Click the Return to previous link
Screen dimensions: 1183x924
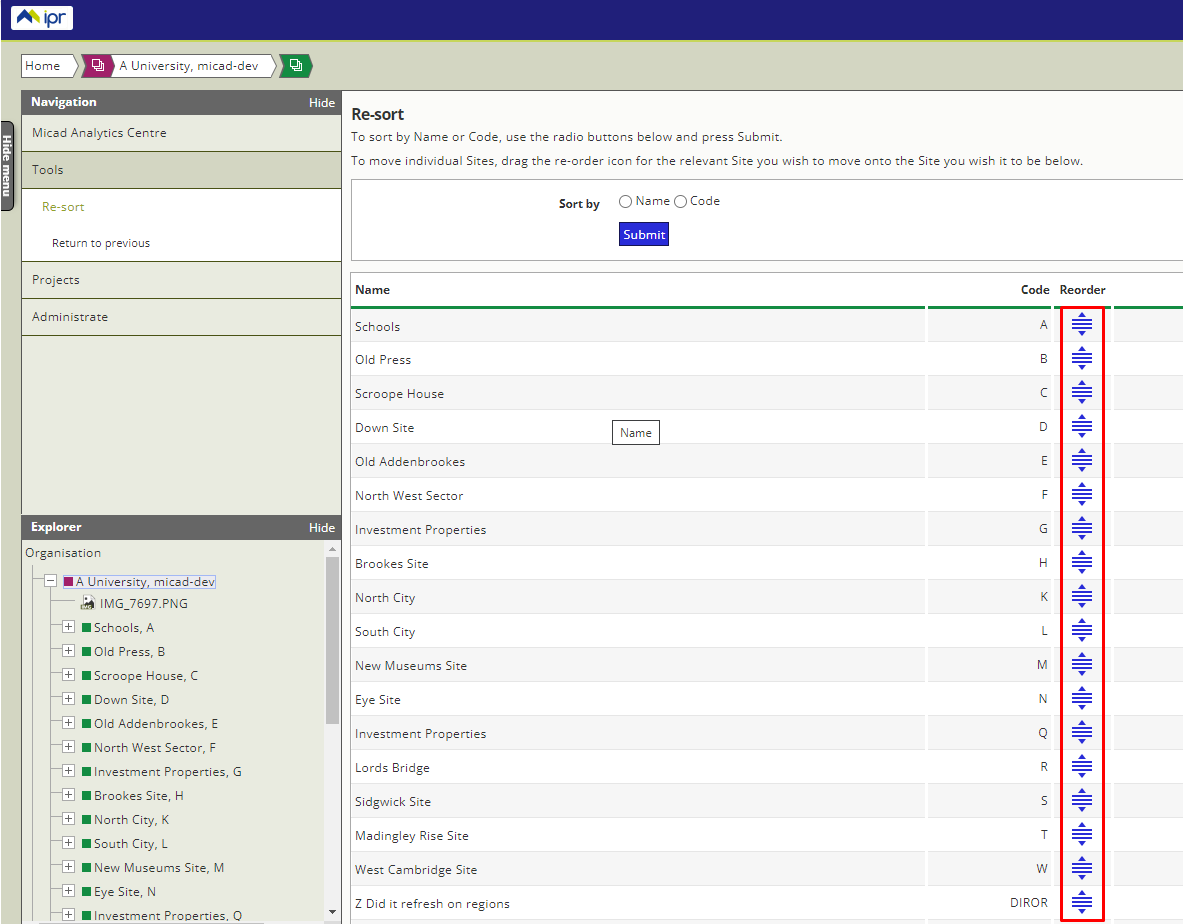[x=101, y=243]
